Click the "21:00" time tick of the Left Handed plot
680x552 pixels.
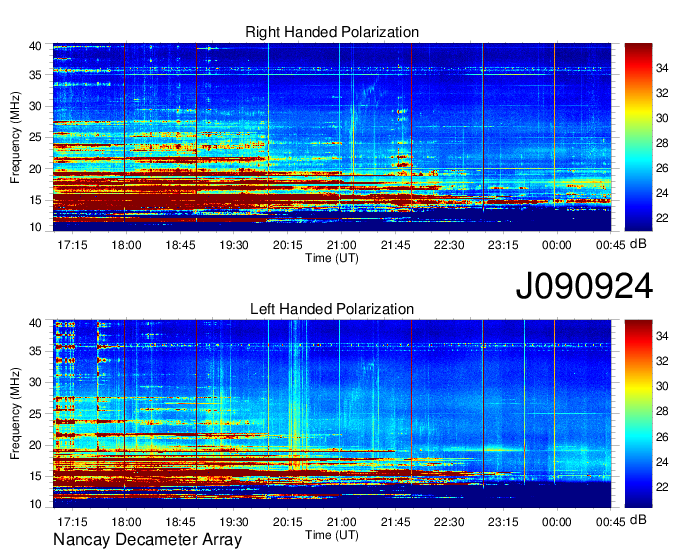[342, 522]
